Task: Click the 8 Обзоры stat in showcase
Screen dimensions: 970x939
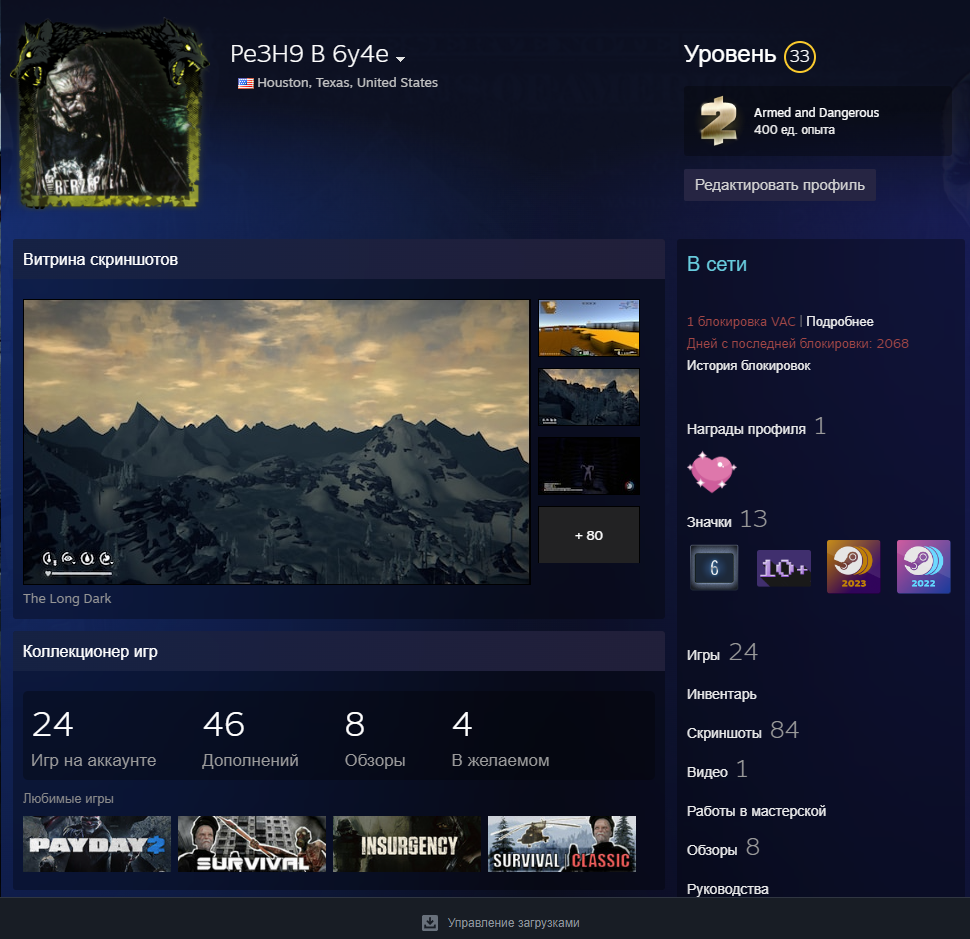Action: [x=375, y=737]
